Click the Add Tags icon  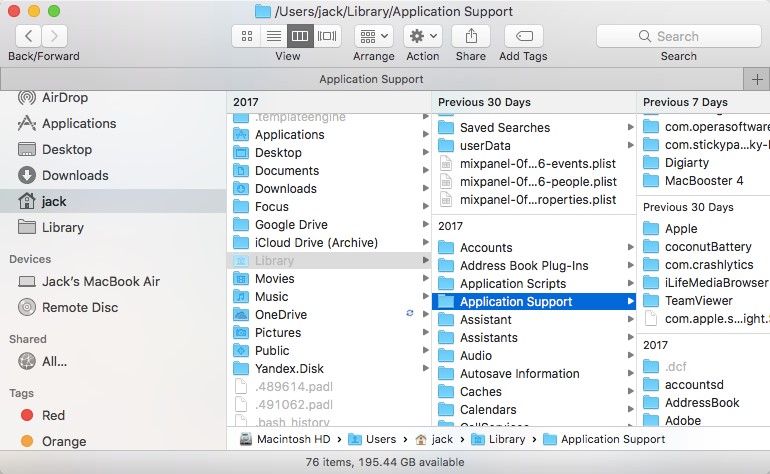pos(523,36)
